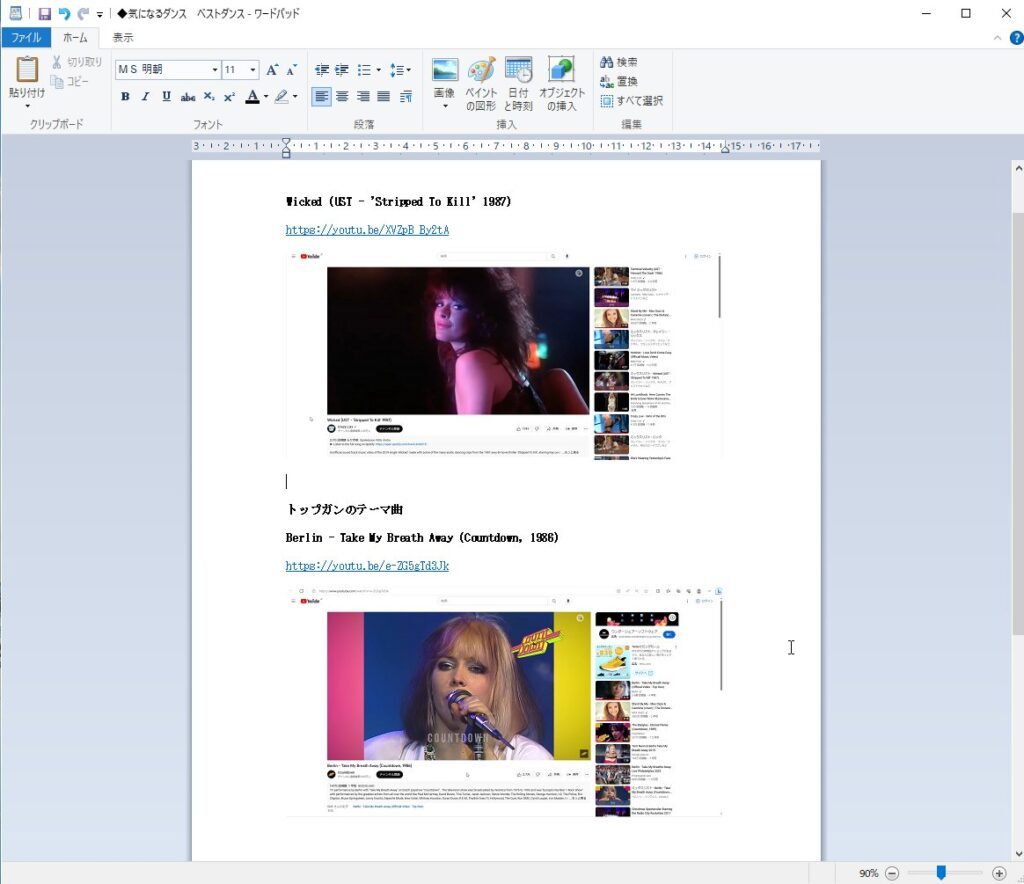This screenshot has width=1024, height=884.
Task: Open the paragraph settings icon
Action: [x=406, y=97]
